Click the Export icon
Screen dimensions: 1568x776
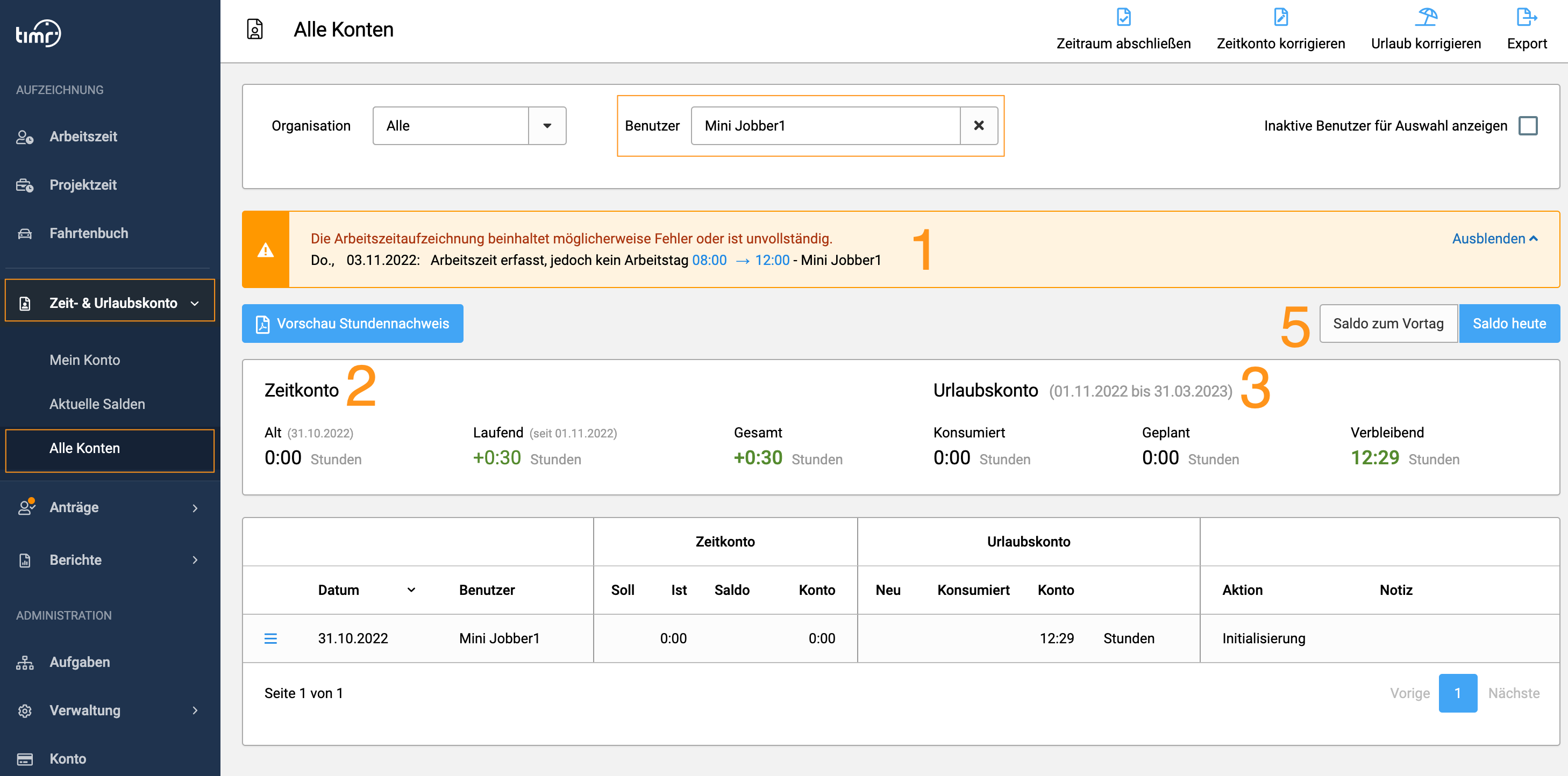[x=1526, y=17]
